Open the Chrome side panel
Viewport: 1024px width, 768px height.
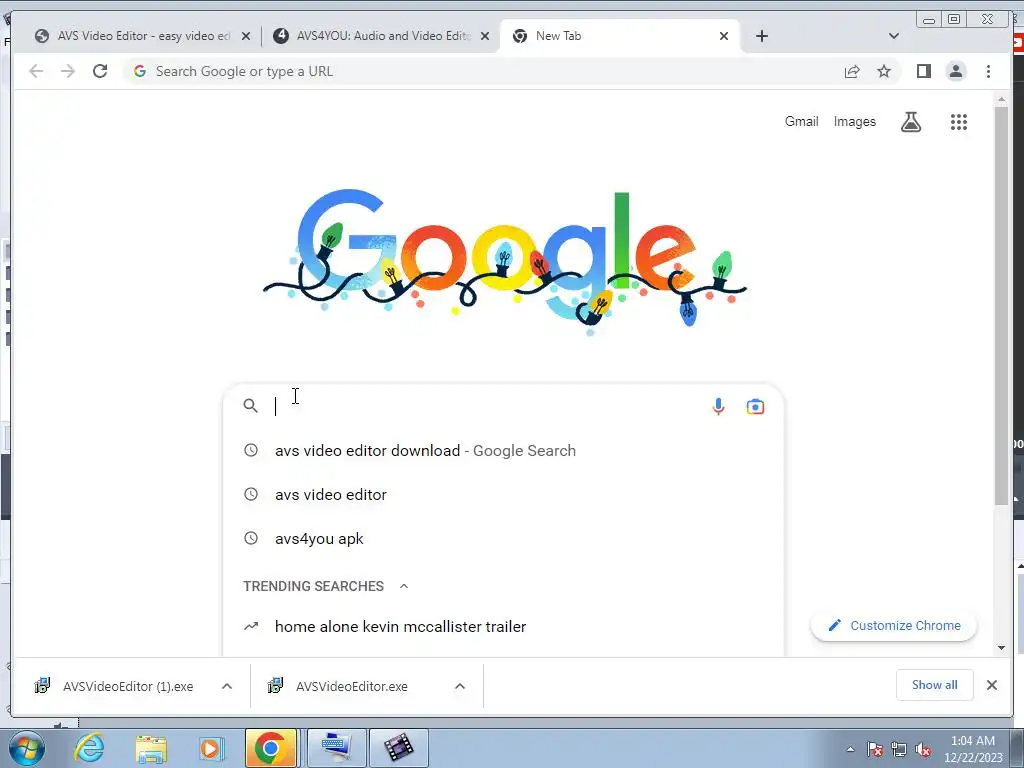[923, 71]
